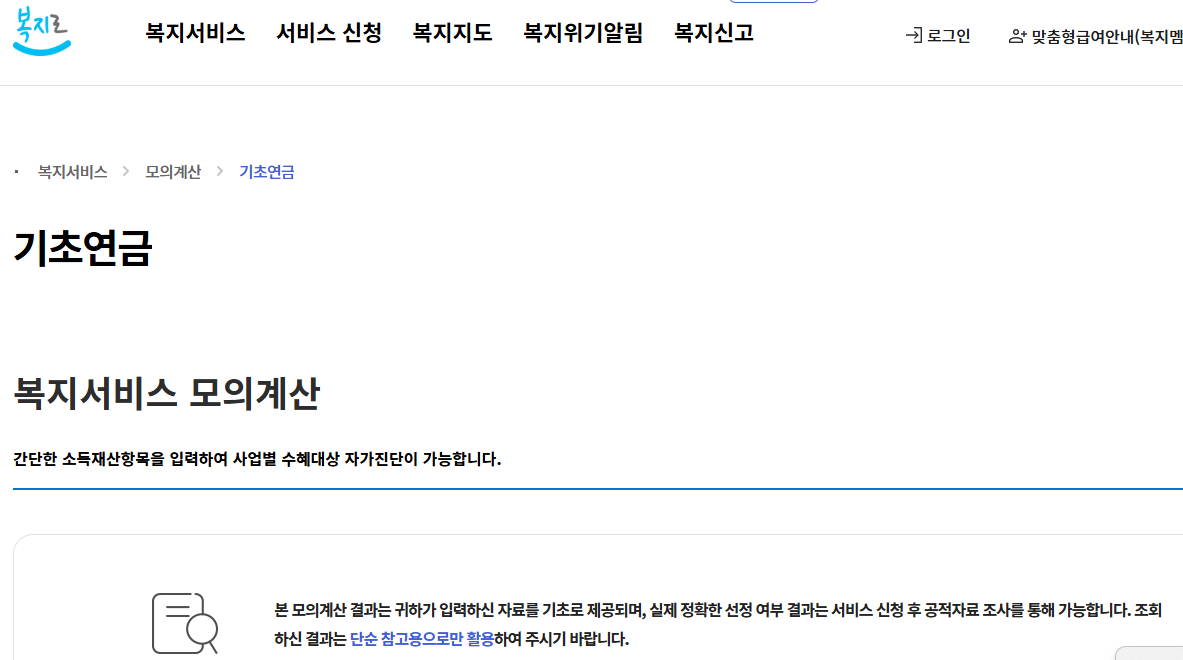
Task: Click the person-plus icon beside 맞춤형급여안내
Action: click(x=1016, y=34)
